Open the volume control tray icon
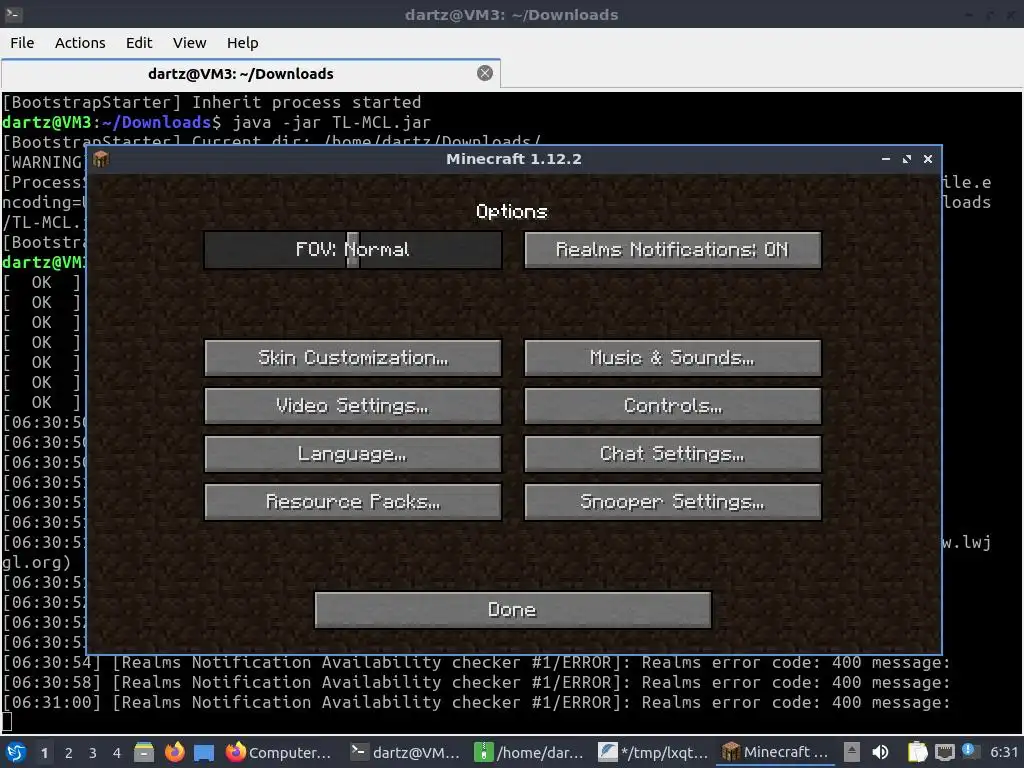 (880, 752)
